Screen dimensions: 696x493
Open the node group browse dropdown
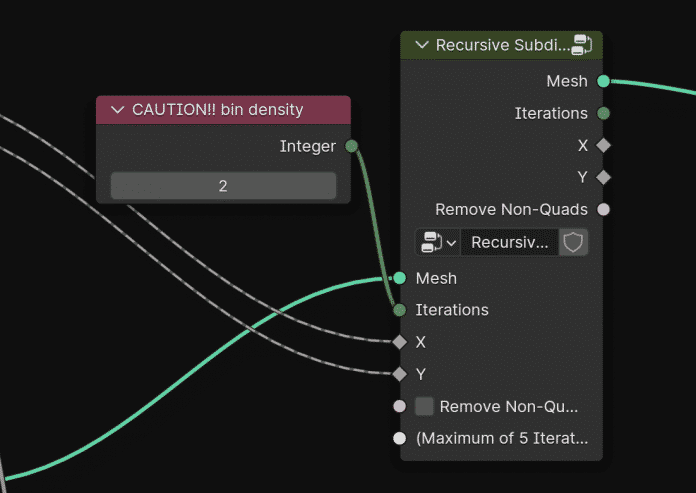pos(438,242)
